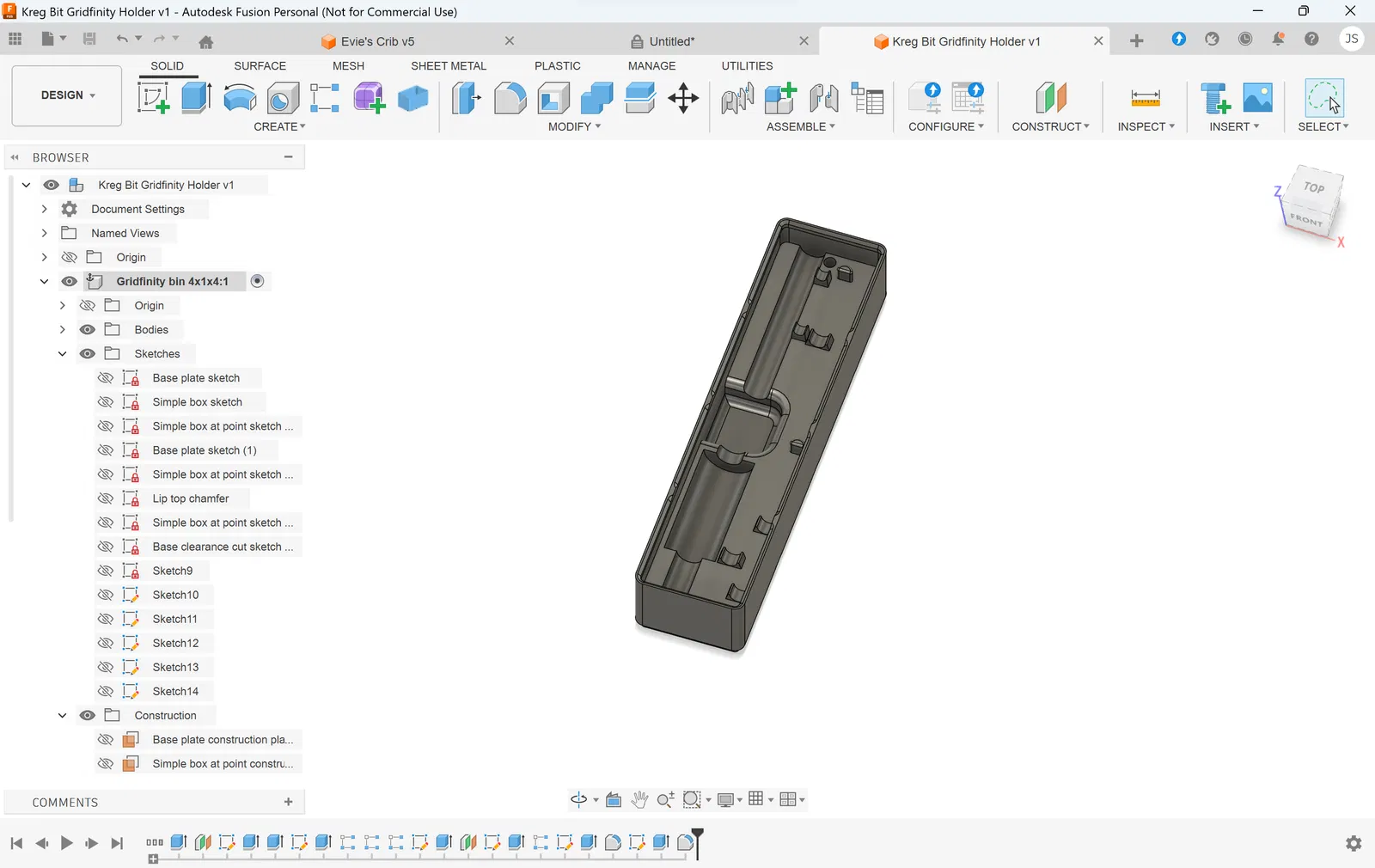This screenshot has height=868, width=1375.
Task: Click the Extrude tool icon
Action: (x=196, y=98)
